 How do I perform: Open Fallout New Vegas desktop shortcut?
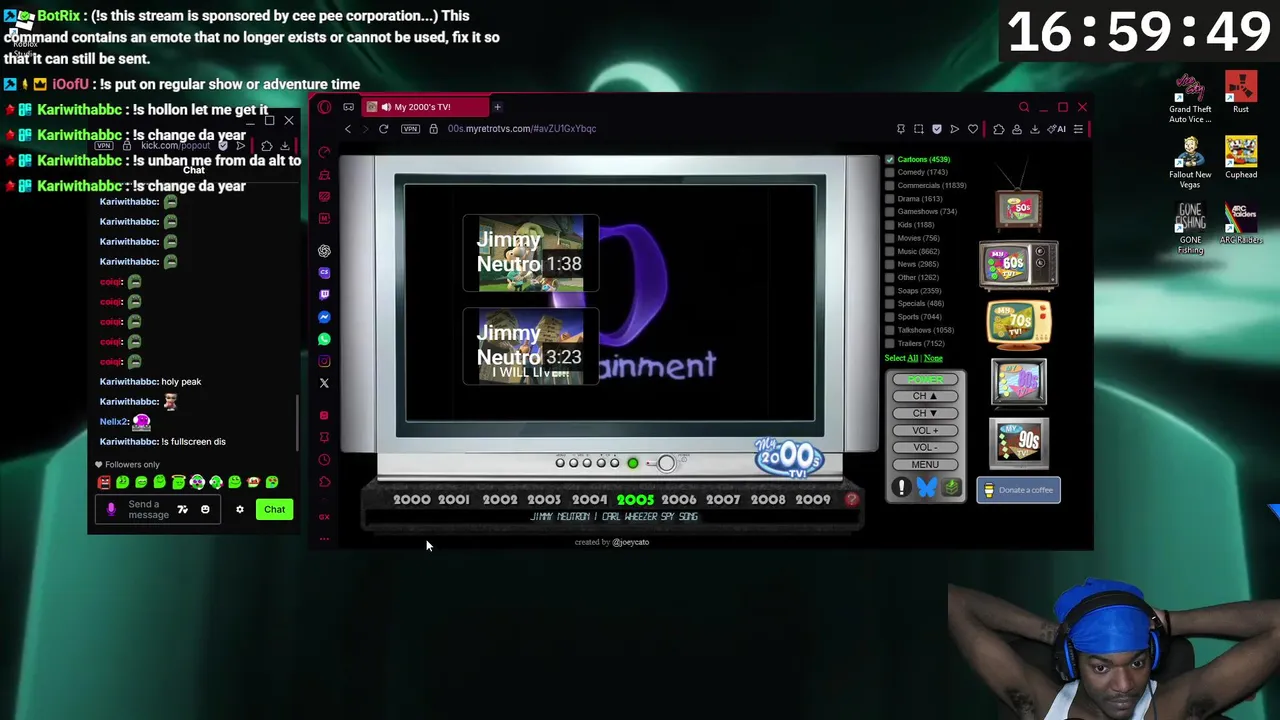tap(1190, 163)
